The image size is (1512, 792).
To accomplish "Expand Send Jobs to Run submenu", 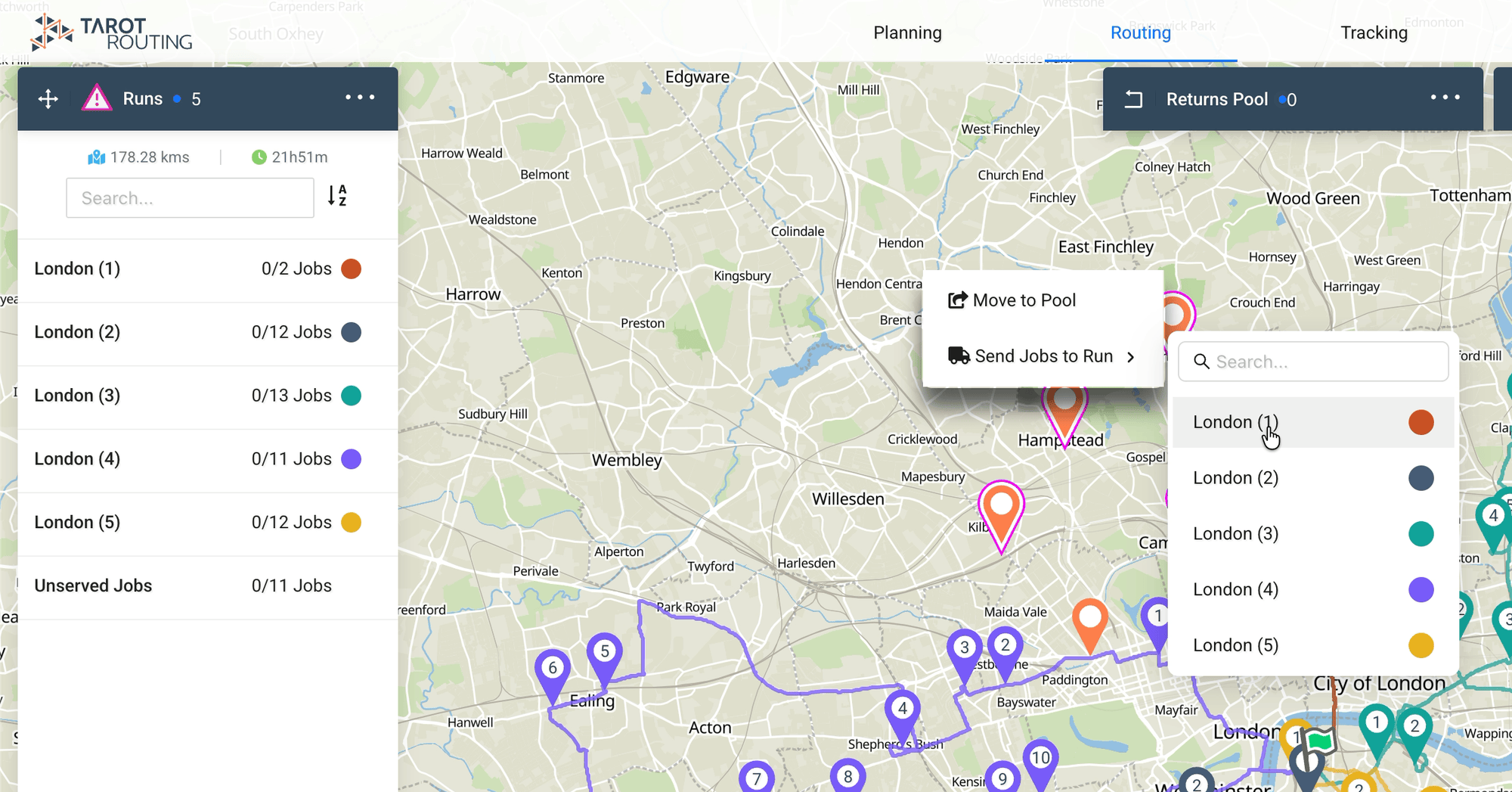I will coord(1043,356).
